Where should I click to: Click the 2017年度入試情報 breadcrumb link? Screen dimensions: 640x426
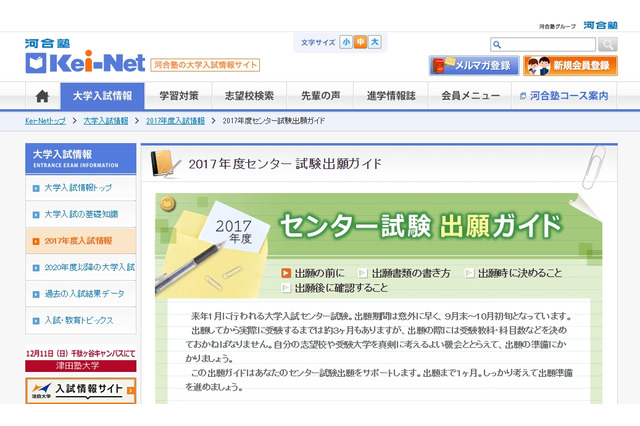point(176,121)
